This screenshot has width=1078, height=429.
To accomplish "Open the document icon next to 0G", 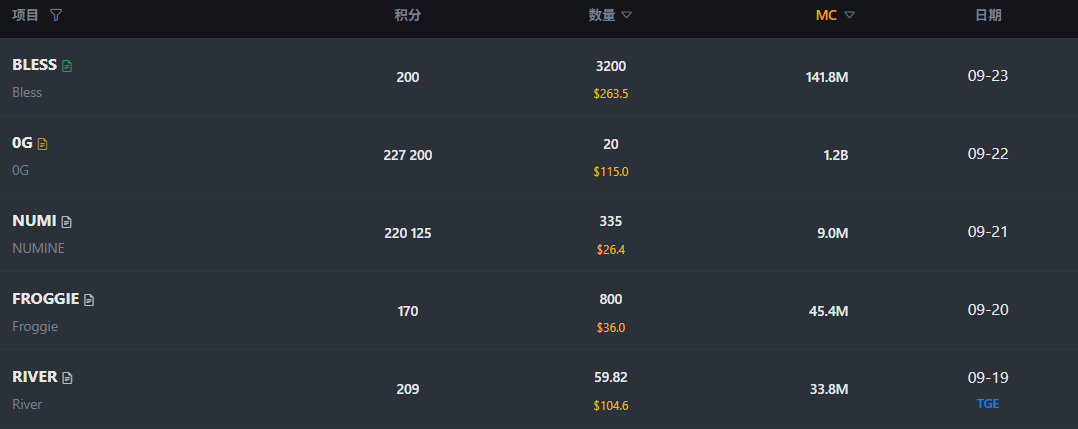I will [42, 144].
